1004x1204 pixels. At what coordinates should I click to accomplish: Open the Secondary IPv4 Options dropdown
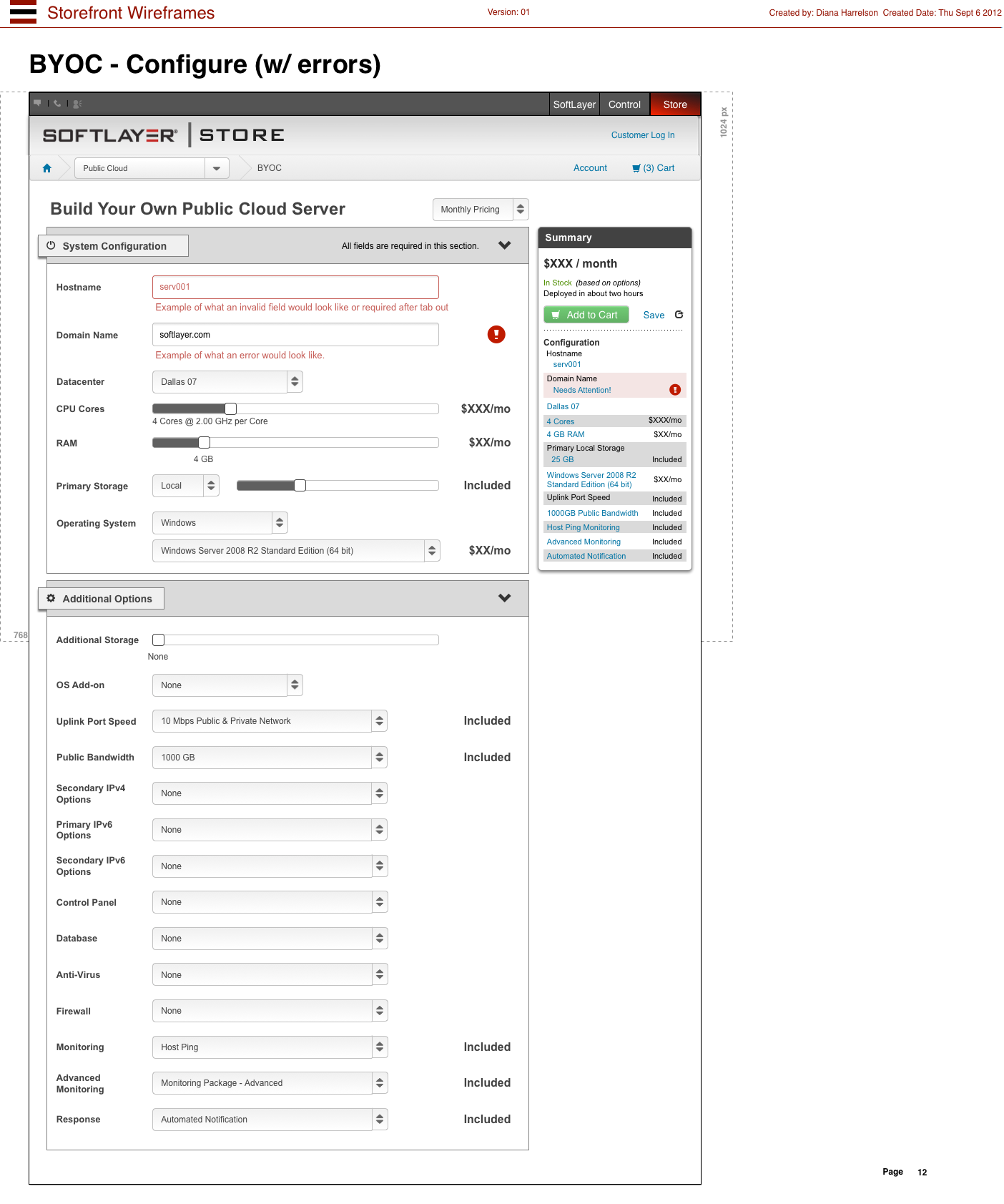coord(270,793)
